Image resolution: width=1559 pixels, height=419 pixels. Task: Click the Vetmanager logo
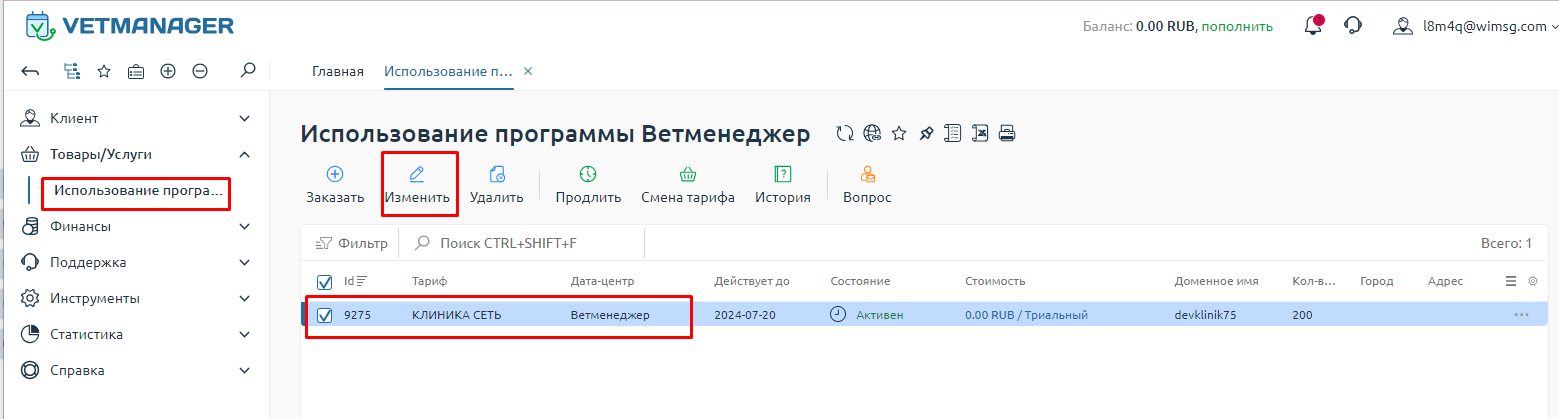click(130, 26)
